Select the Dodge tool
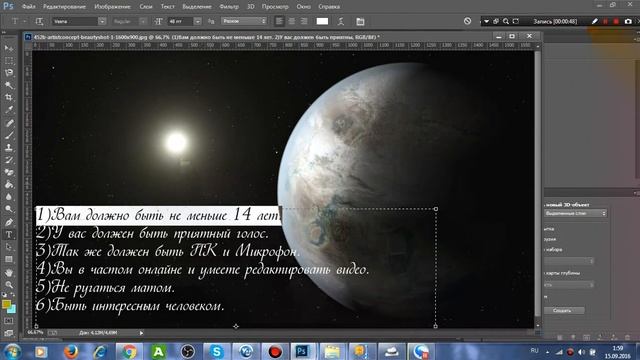640x360 pixels. (9, 209)
